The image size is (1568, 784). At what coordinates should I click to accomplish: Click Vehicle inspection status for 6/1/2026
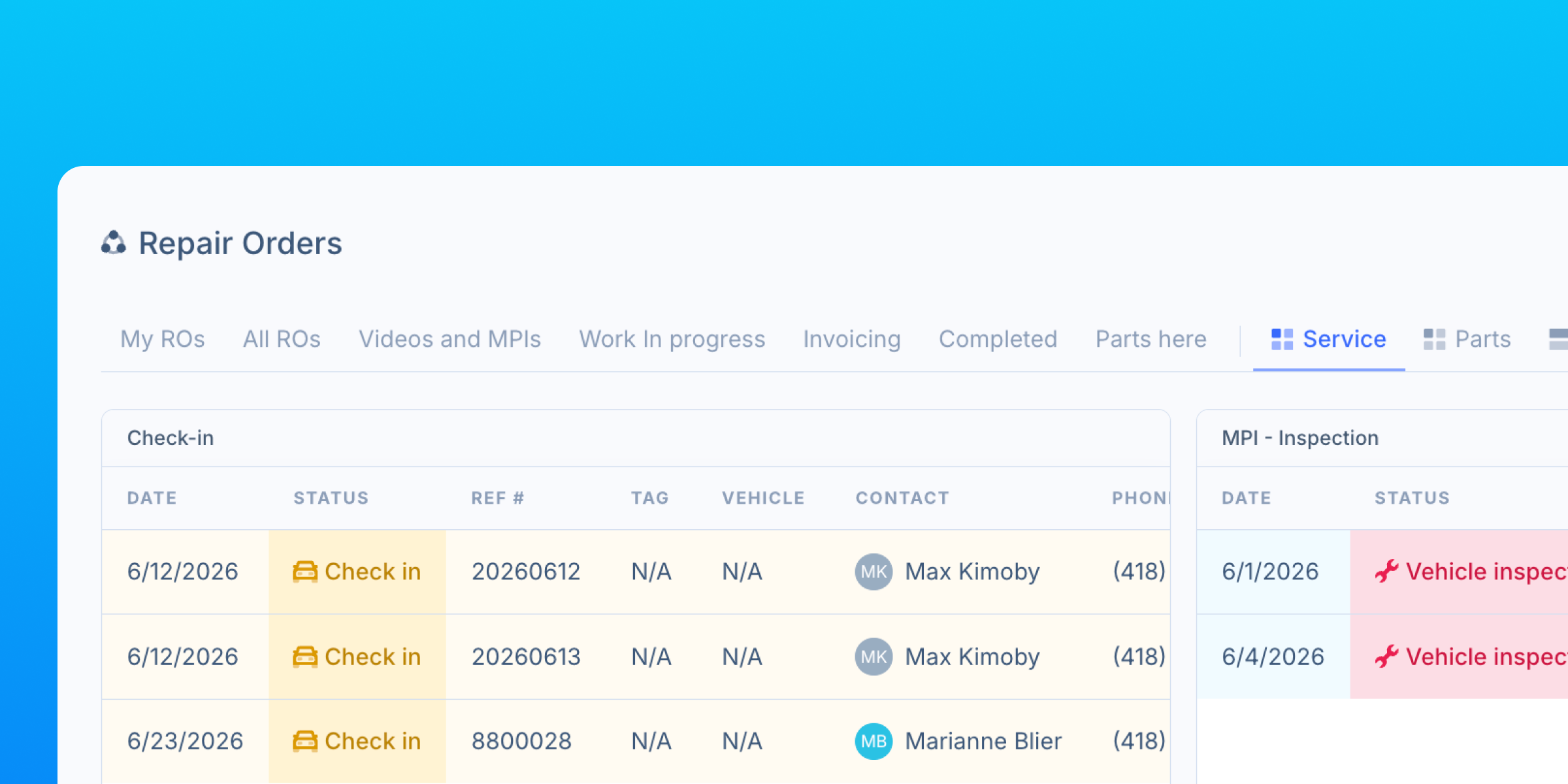[1459, 572]
